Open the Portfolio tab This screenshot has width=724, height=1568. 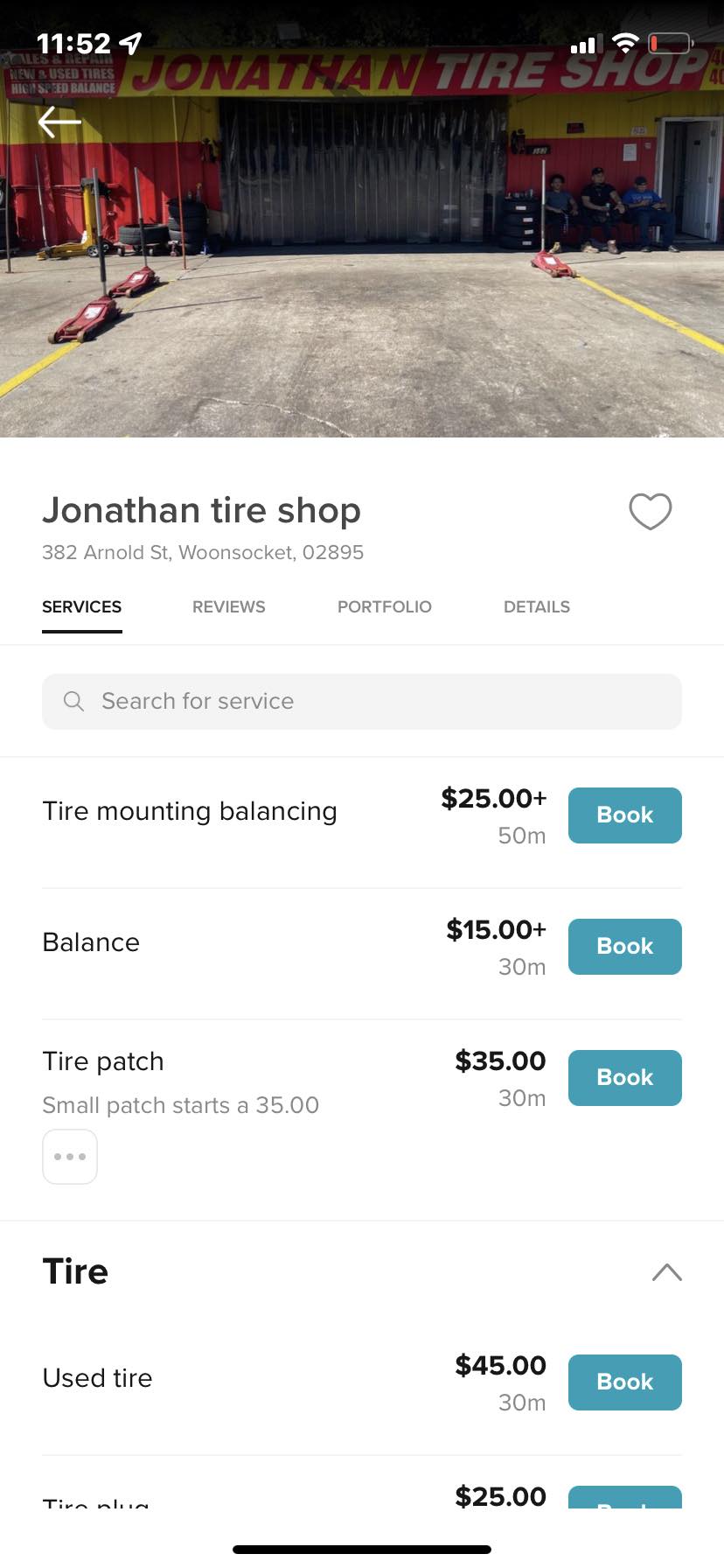point(385,607)
